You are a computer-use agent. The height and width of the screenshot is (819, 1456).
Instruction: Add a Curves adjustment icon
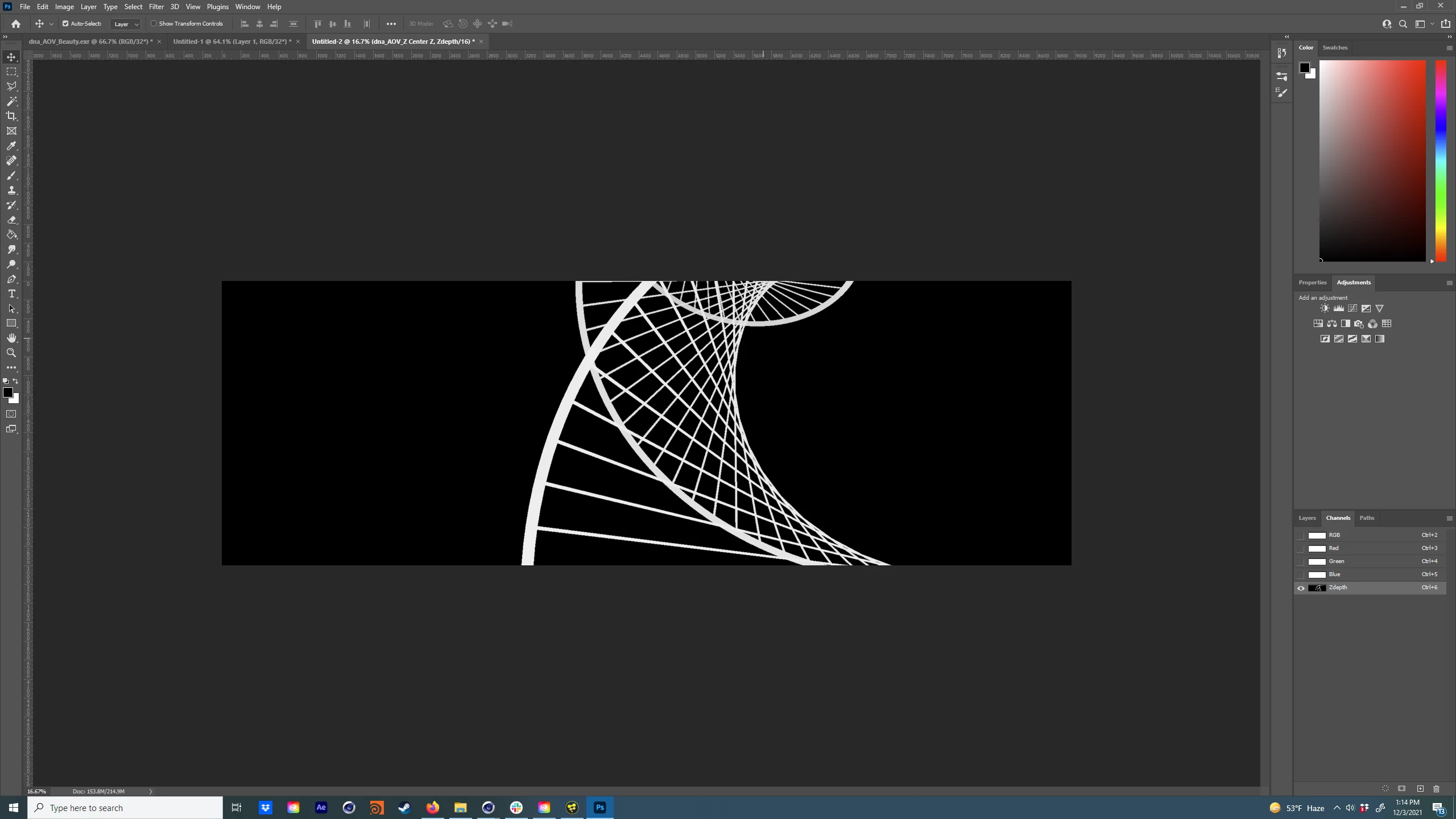coord(1352,308)
